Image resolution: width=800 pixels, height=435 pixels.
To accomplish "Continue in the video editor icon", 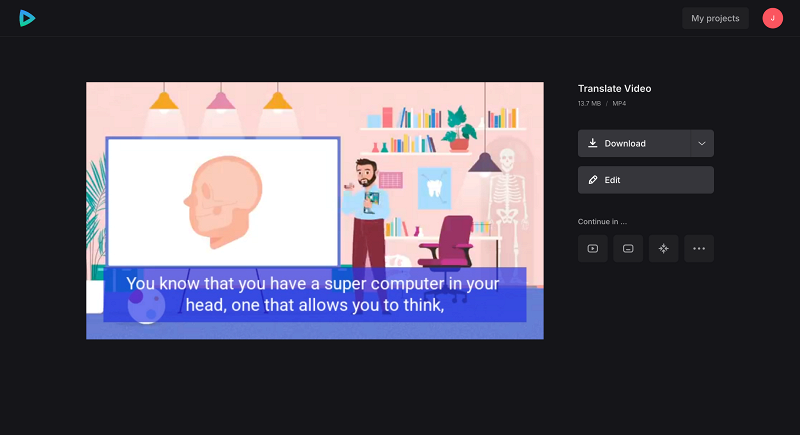I will click(593, 248).
